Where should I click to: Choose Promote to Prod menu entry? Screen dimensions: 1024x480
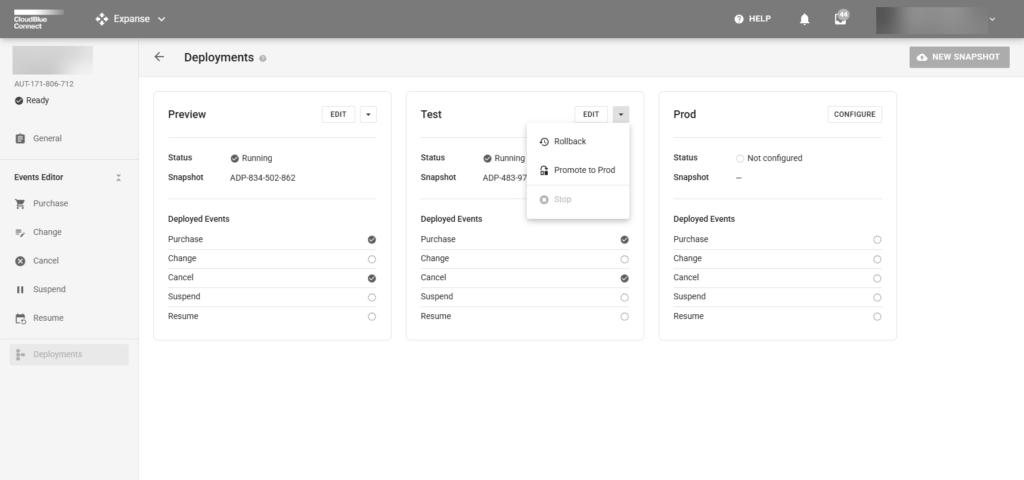(578, 170)
